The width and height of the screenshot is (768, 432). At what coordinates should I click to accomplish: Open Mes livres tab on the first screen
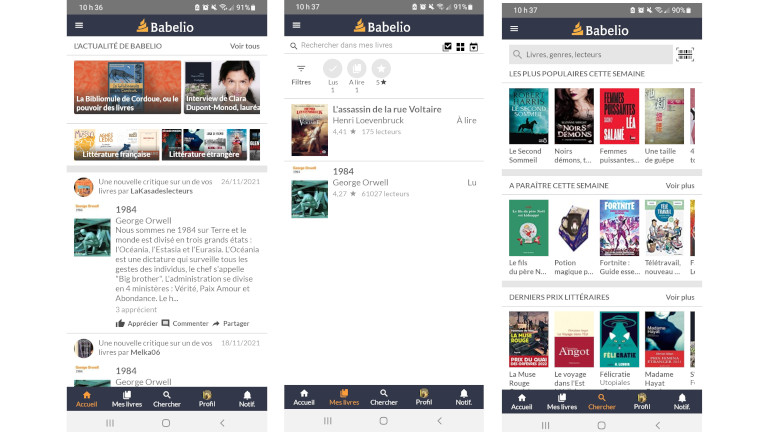pos(127,399)
